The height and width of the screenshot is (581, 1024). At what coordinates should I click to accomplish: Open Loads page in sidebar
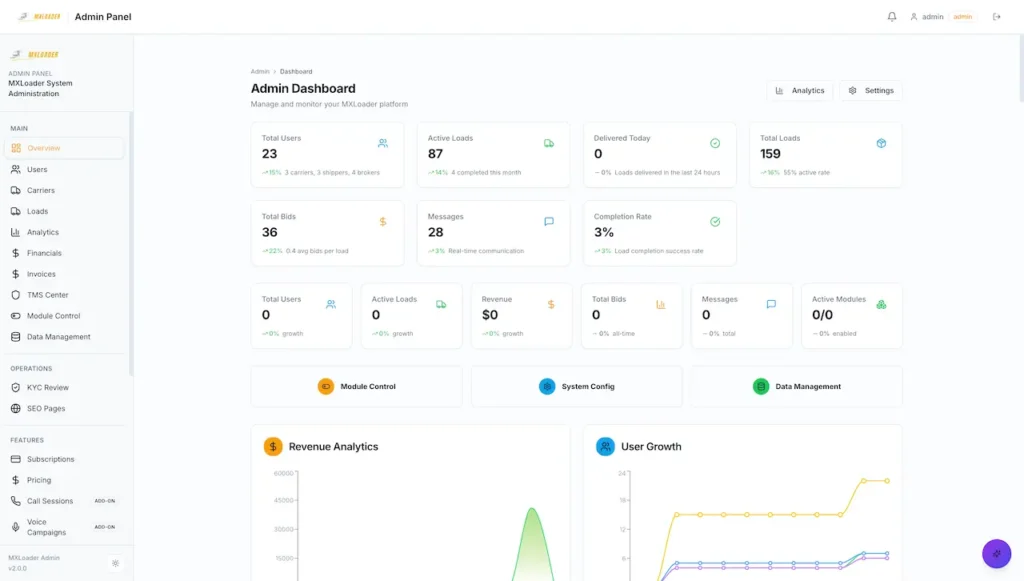(x=64, y=211)
